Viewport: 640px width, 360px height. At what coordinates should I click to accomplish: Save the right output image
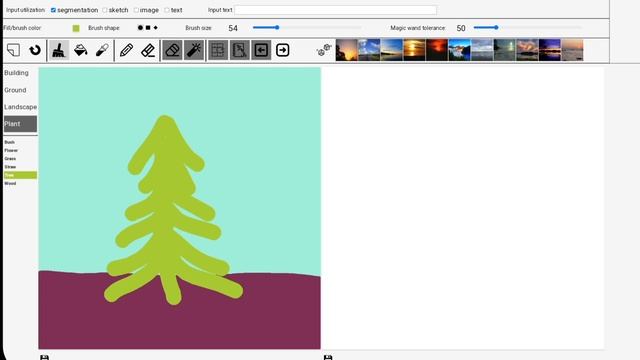tap(328, 358)
